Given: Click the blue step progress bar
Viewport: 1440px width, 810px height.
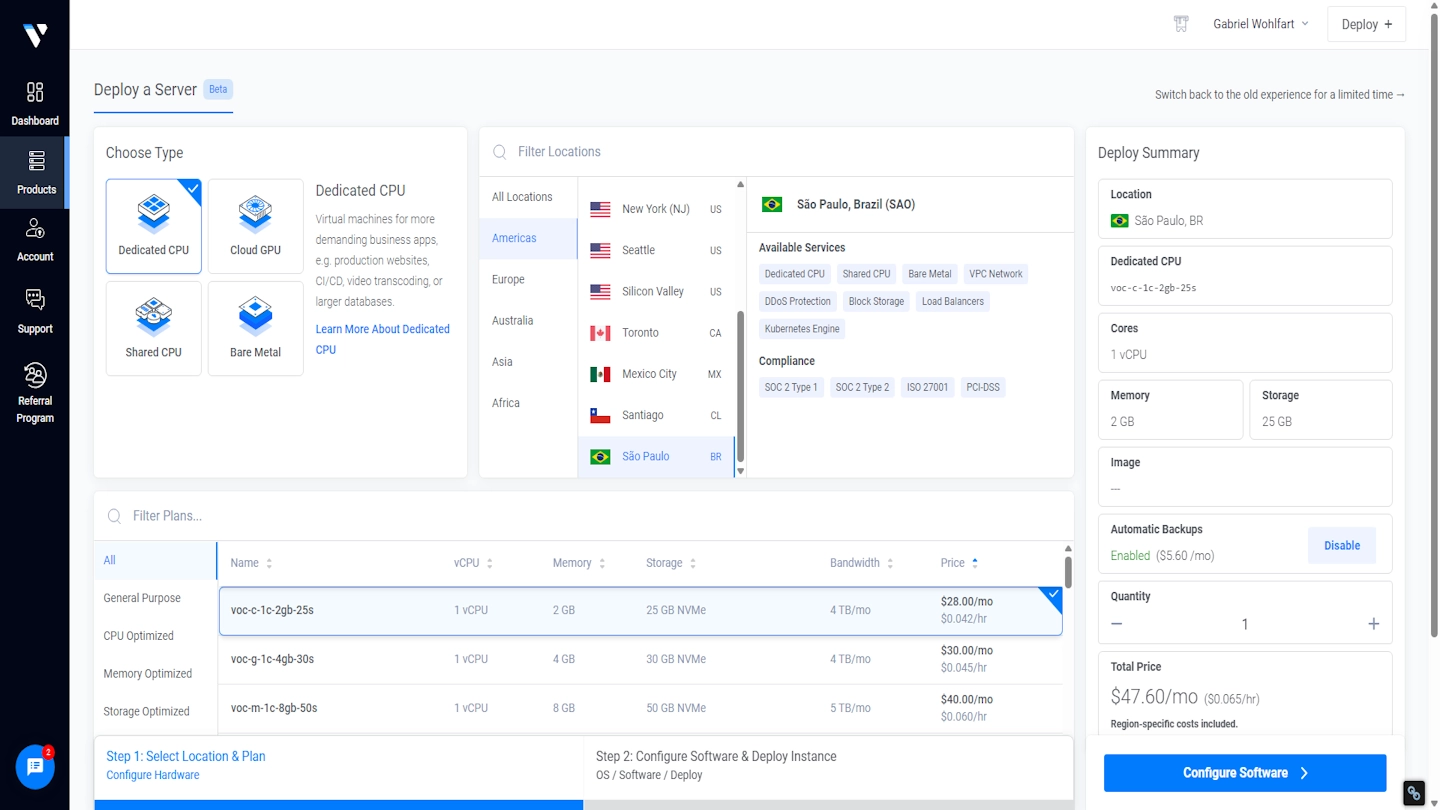Looking at the screenshot, I should pyautogui.click(x=338, y=805).
